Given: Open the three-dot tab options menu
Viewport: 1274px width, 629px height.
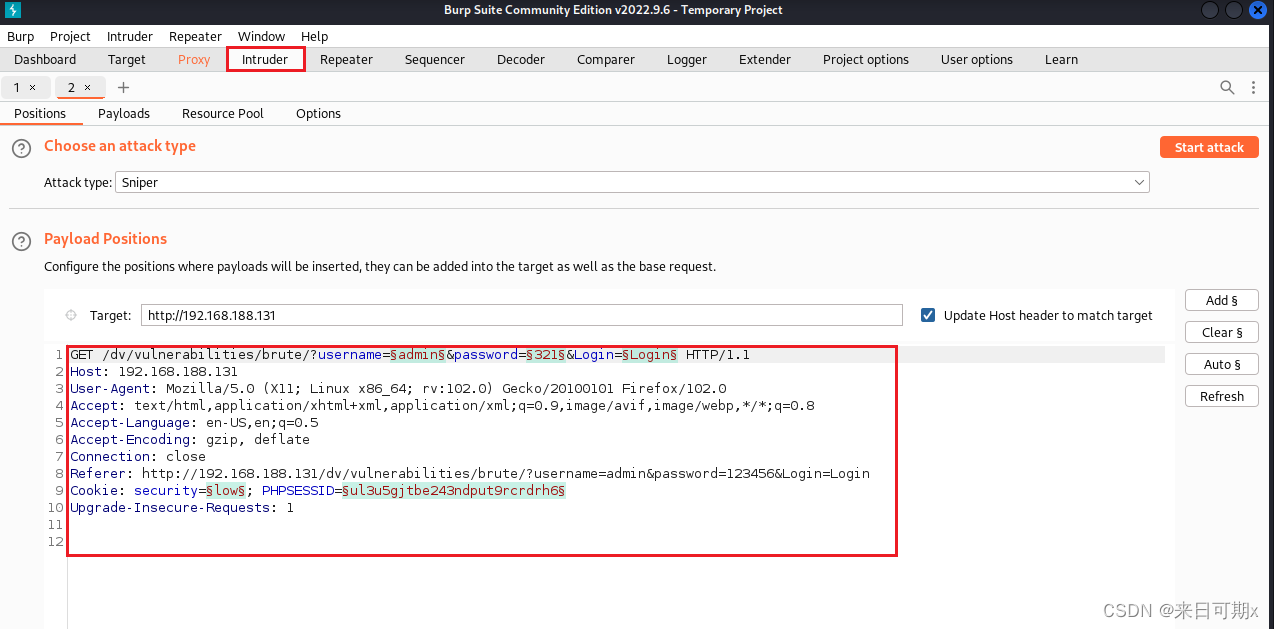Looking at the screenshot, I should pos(1254,88).
